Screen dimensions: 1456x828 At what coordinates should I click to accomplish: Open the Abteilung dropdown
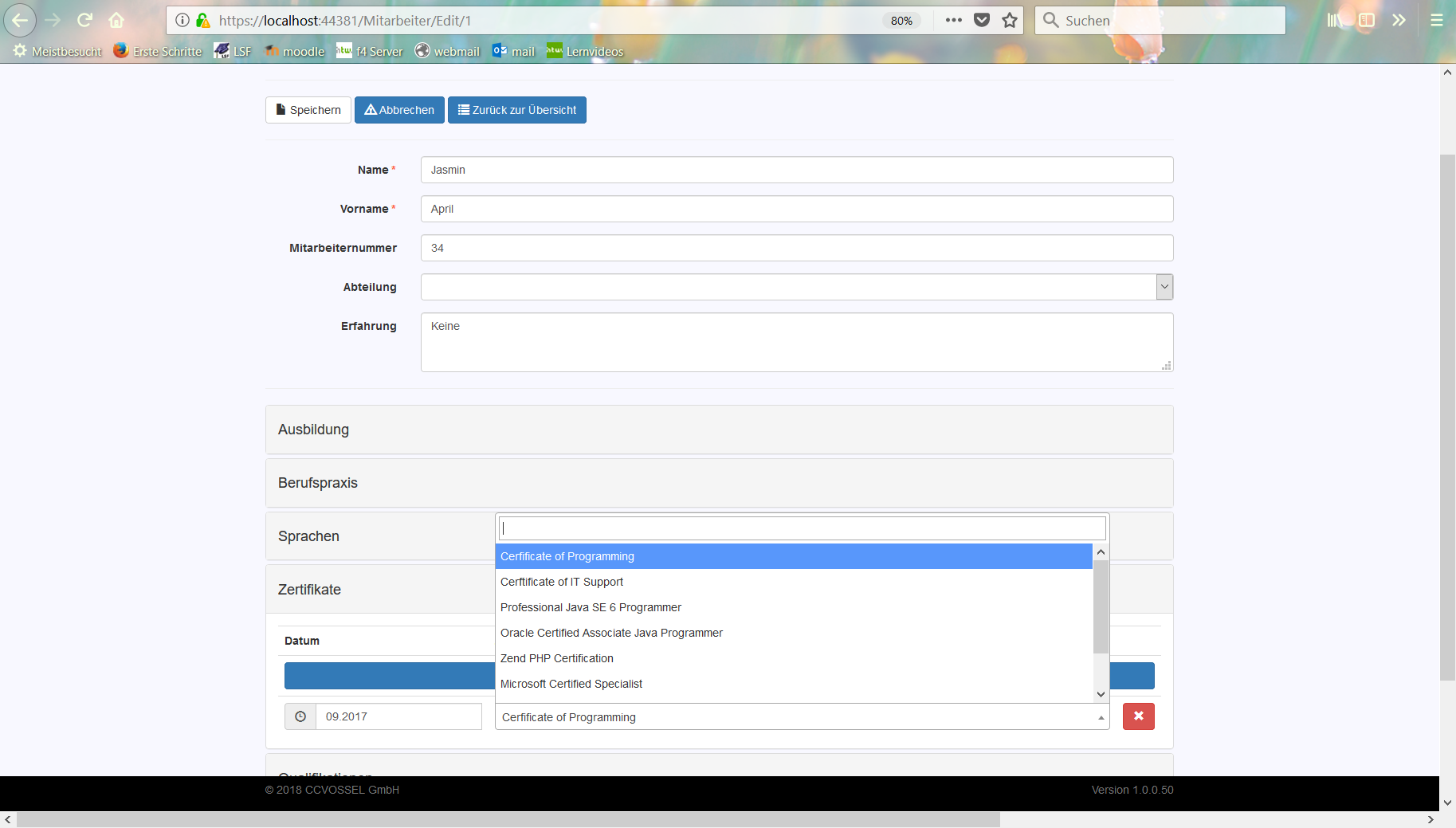point(796,287)
